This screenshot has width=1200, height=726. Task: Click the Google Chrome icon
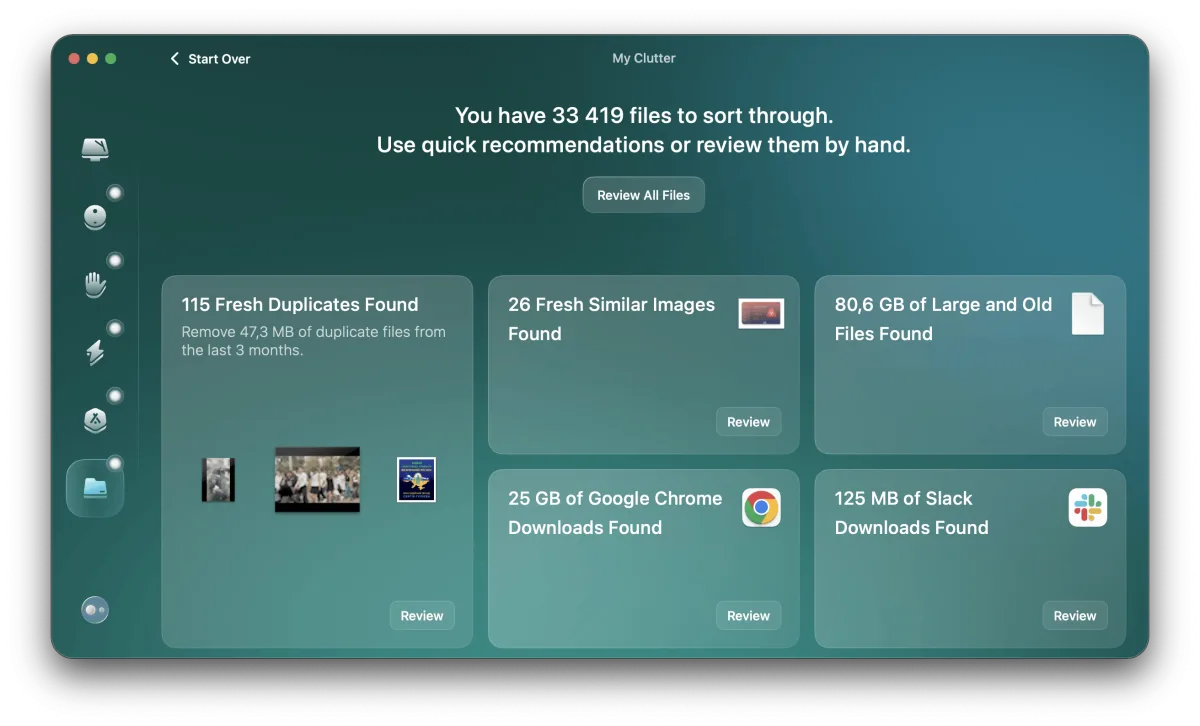point(761,508)
